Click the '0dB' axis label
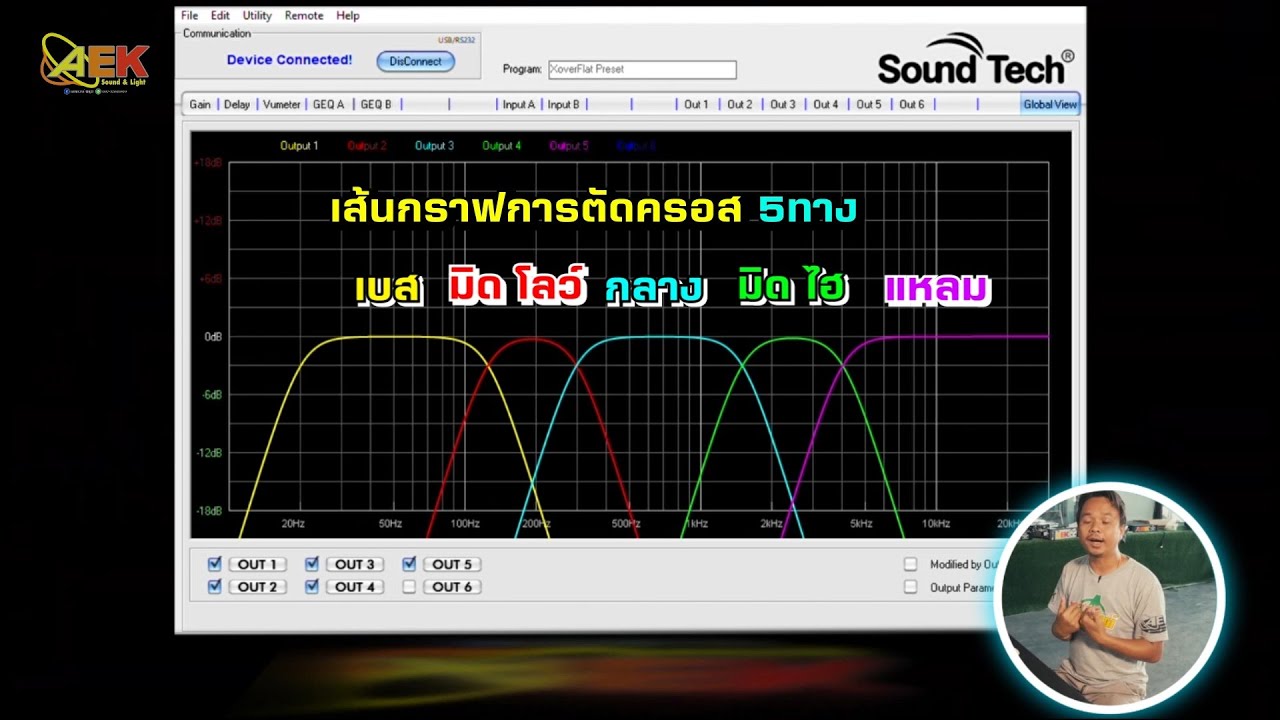 pos(213,337)
